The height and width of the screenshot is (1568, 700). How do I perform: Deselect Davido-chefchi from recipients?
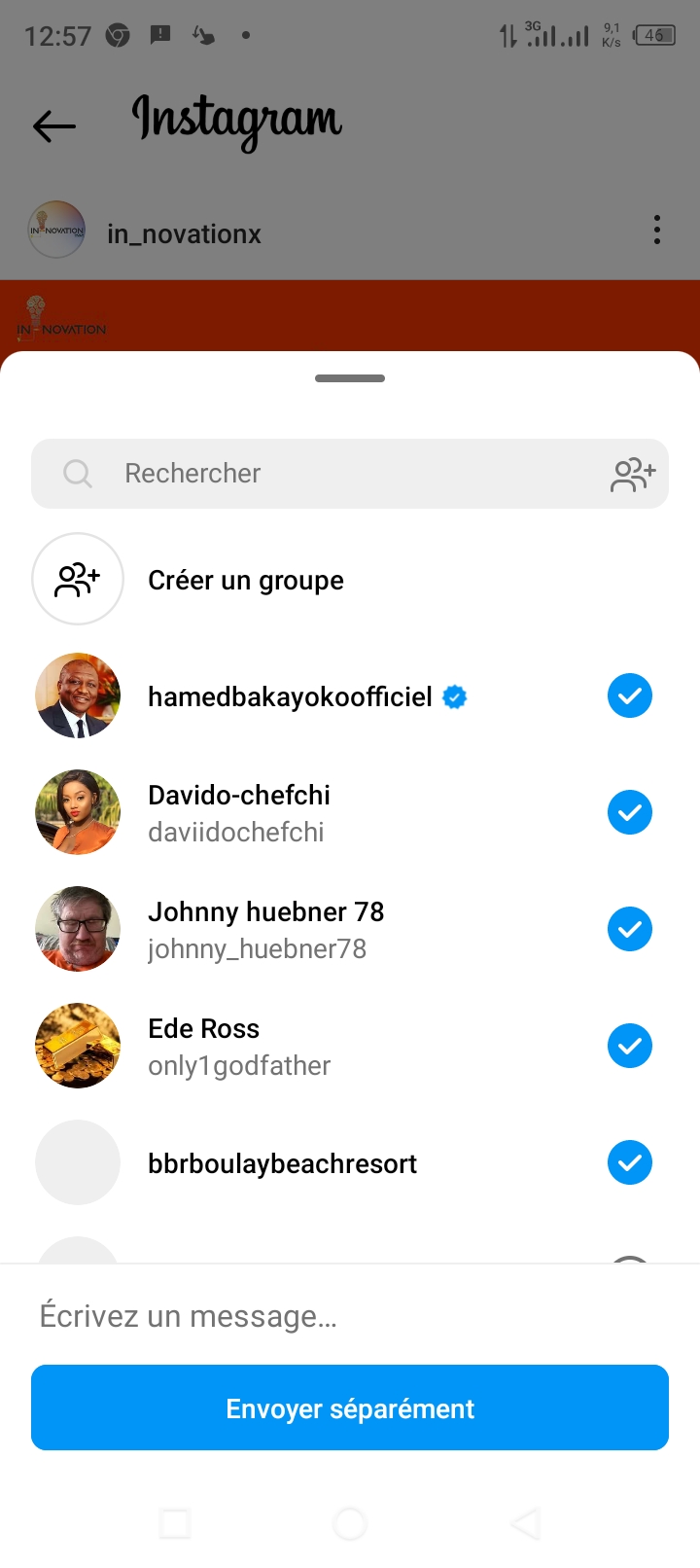coord(630,812)
